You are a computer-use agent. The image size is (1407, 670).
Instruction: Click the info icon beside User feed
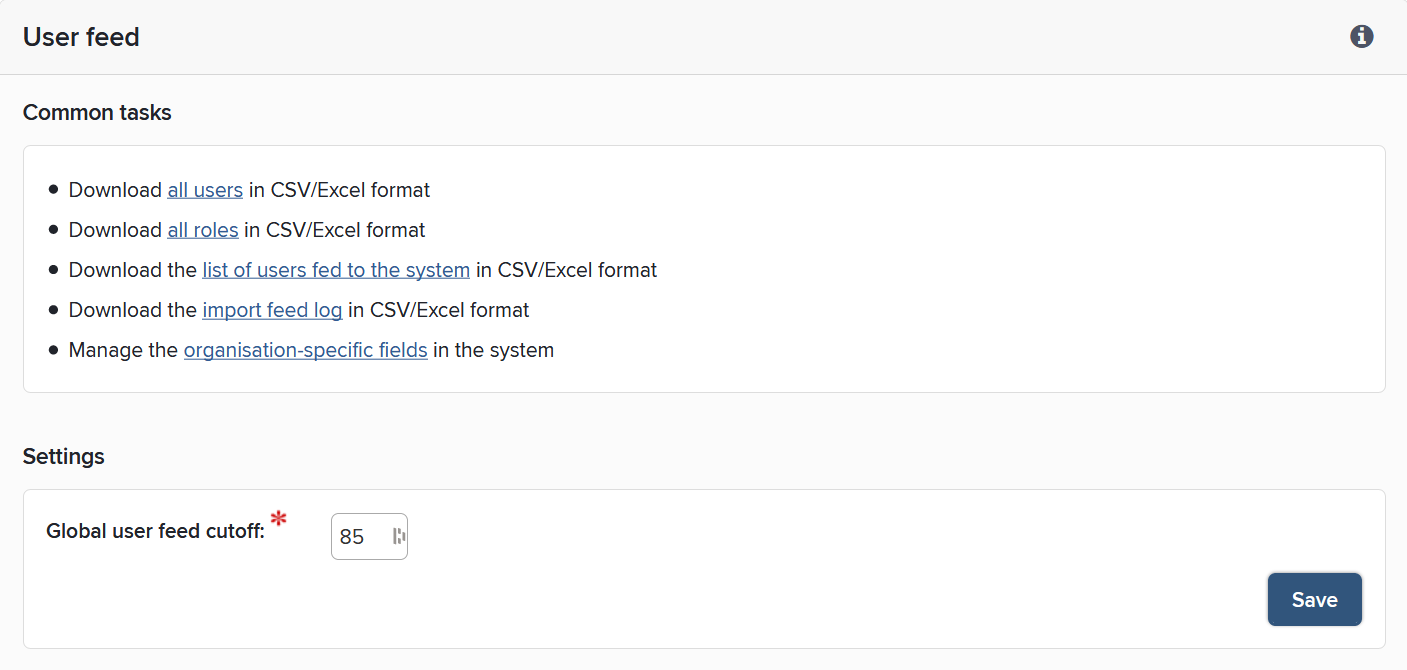tap(1361, 37)
